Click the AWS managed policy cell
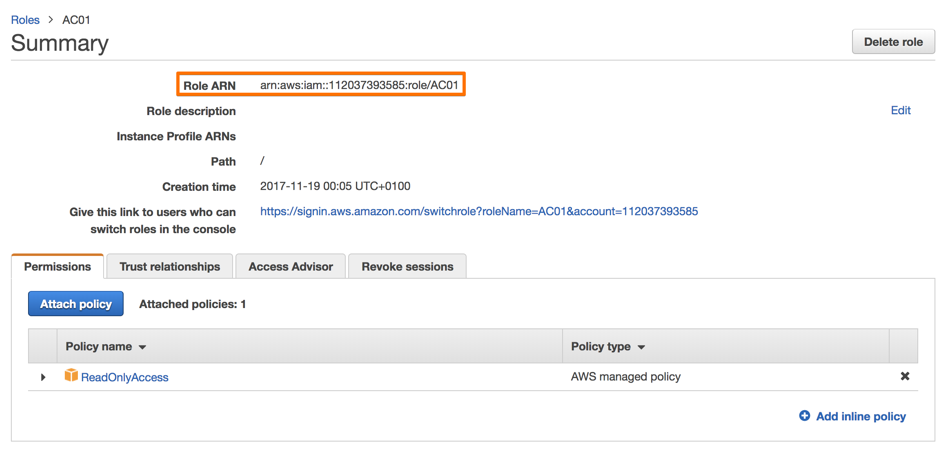Viewport: 943px width, 450px height. coord(625,377)
